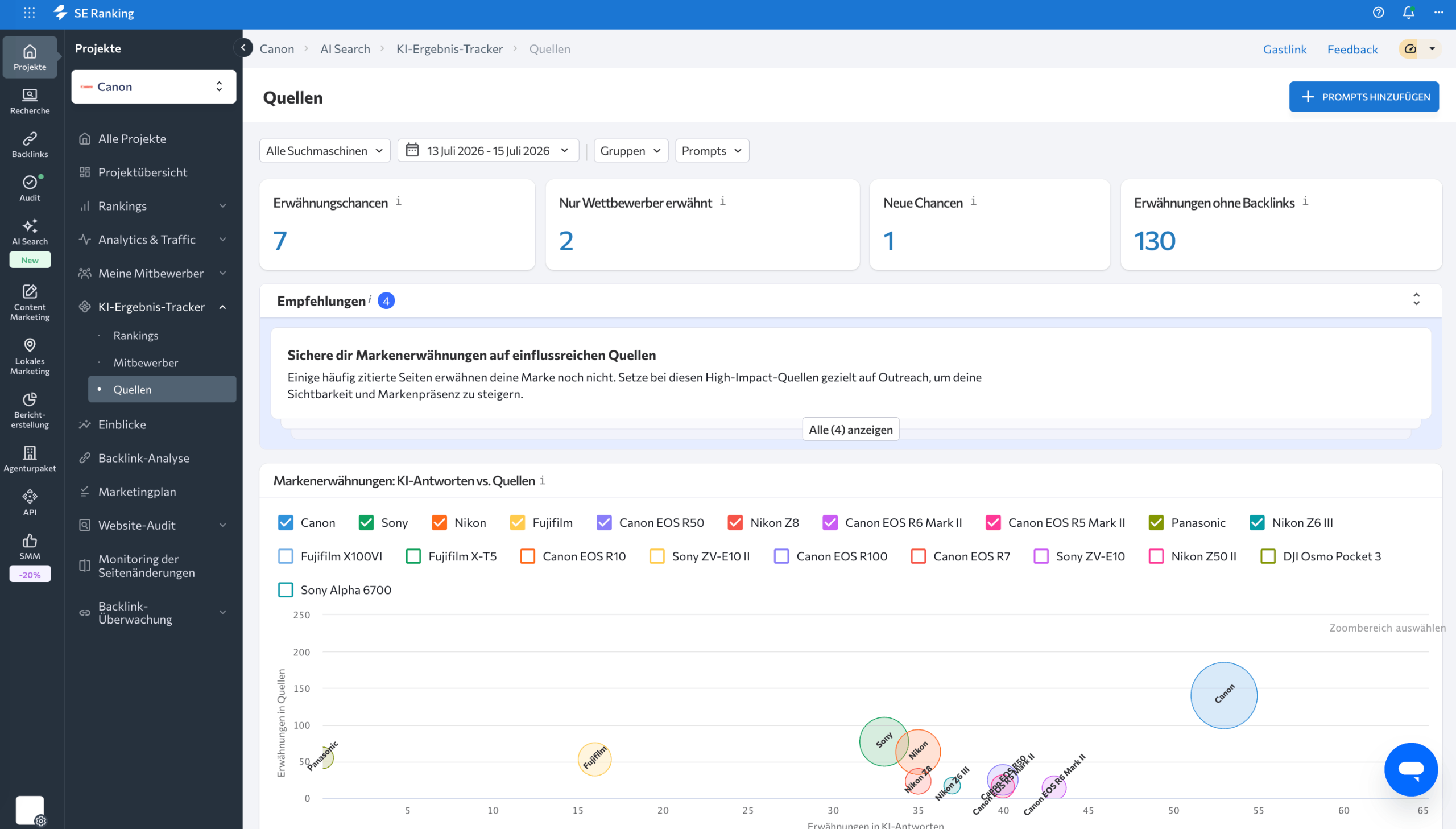Enable the DJI Osmo Pocket 3 checkbox
Screen dimensions: 1456x829
1268,556
